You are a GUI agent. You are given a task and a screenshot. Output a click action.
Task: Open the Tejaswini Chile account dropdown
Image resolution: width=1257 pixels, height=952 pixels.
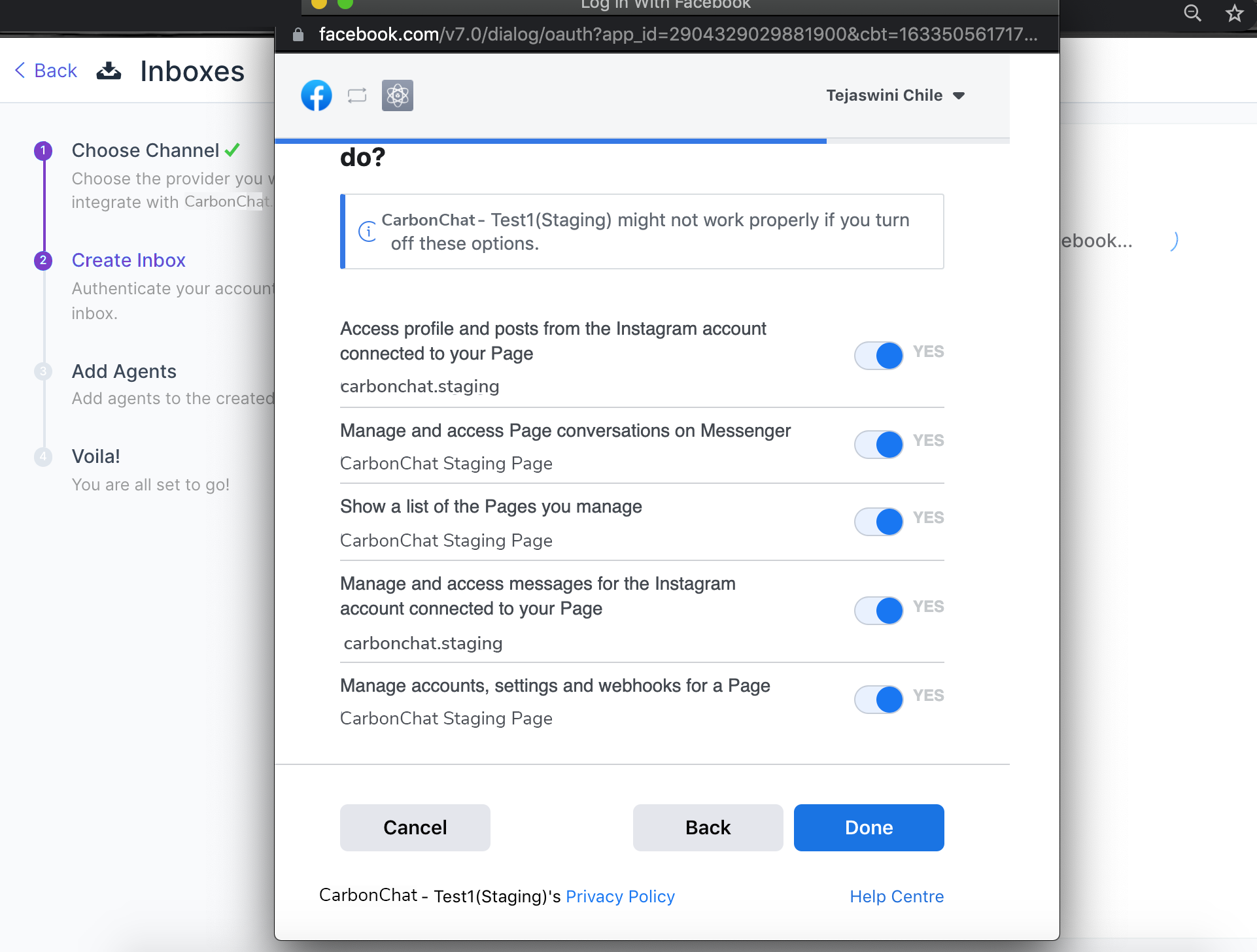(895, 95)
